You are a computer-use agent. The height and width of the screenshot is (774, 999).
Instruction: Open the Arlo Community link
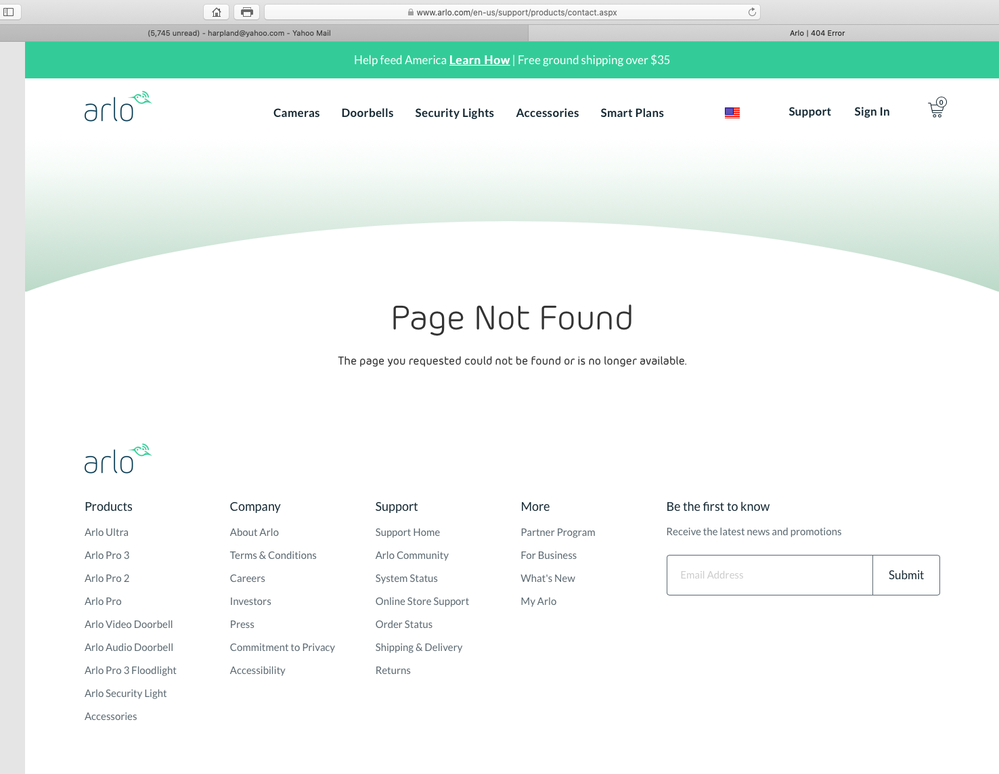tap(412, 555)
